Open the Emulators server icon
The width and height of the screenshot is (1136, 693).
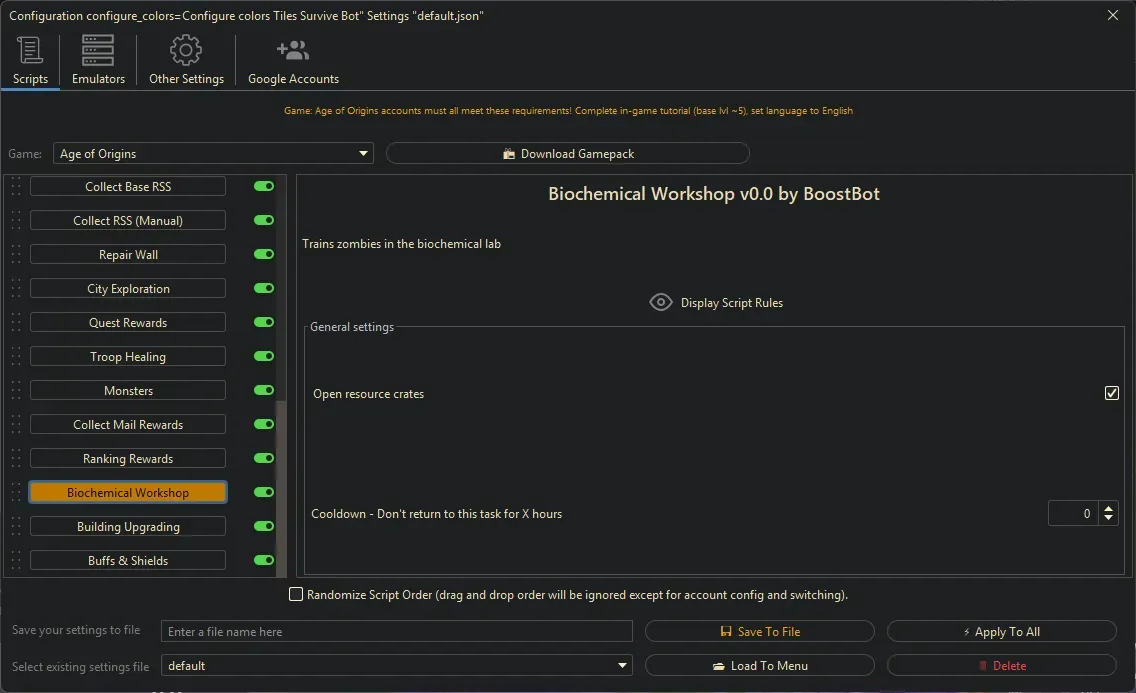point(98,50)
